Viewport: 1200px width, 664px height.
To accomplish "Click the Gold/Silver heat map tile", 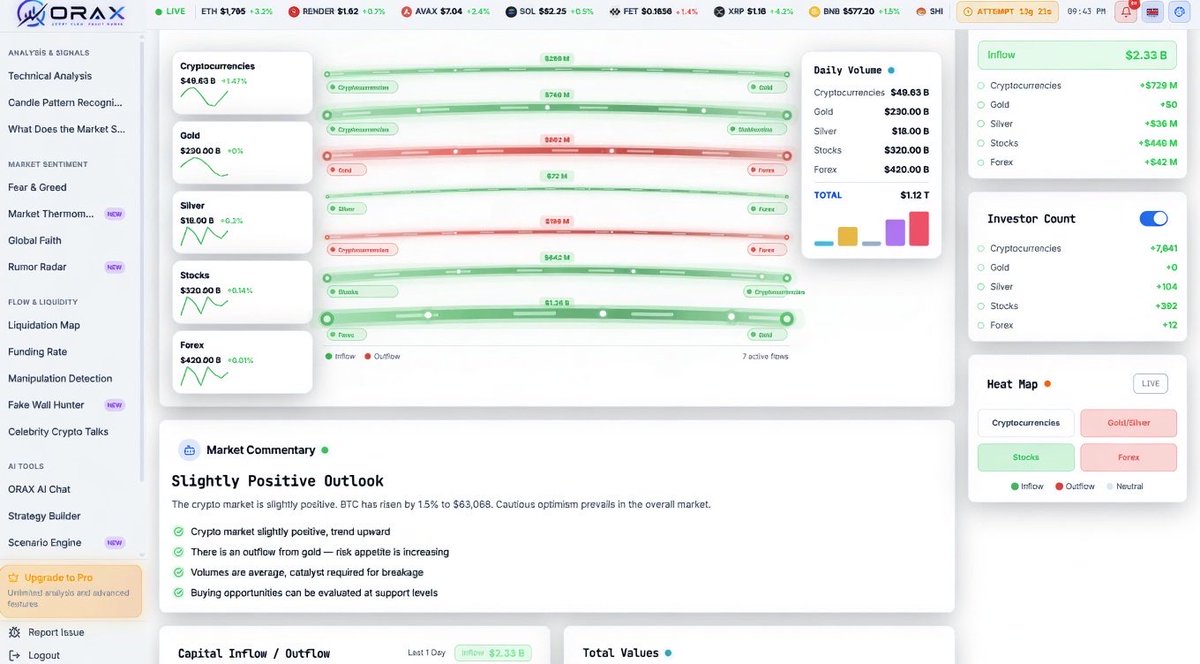I will [x=1129, y=423].
